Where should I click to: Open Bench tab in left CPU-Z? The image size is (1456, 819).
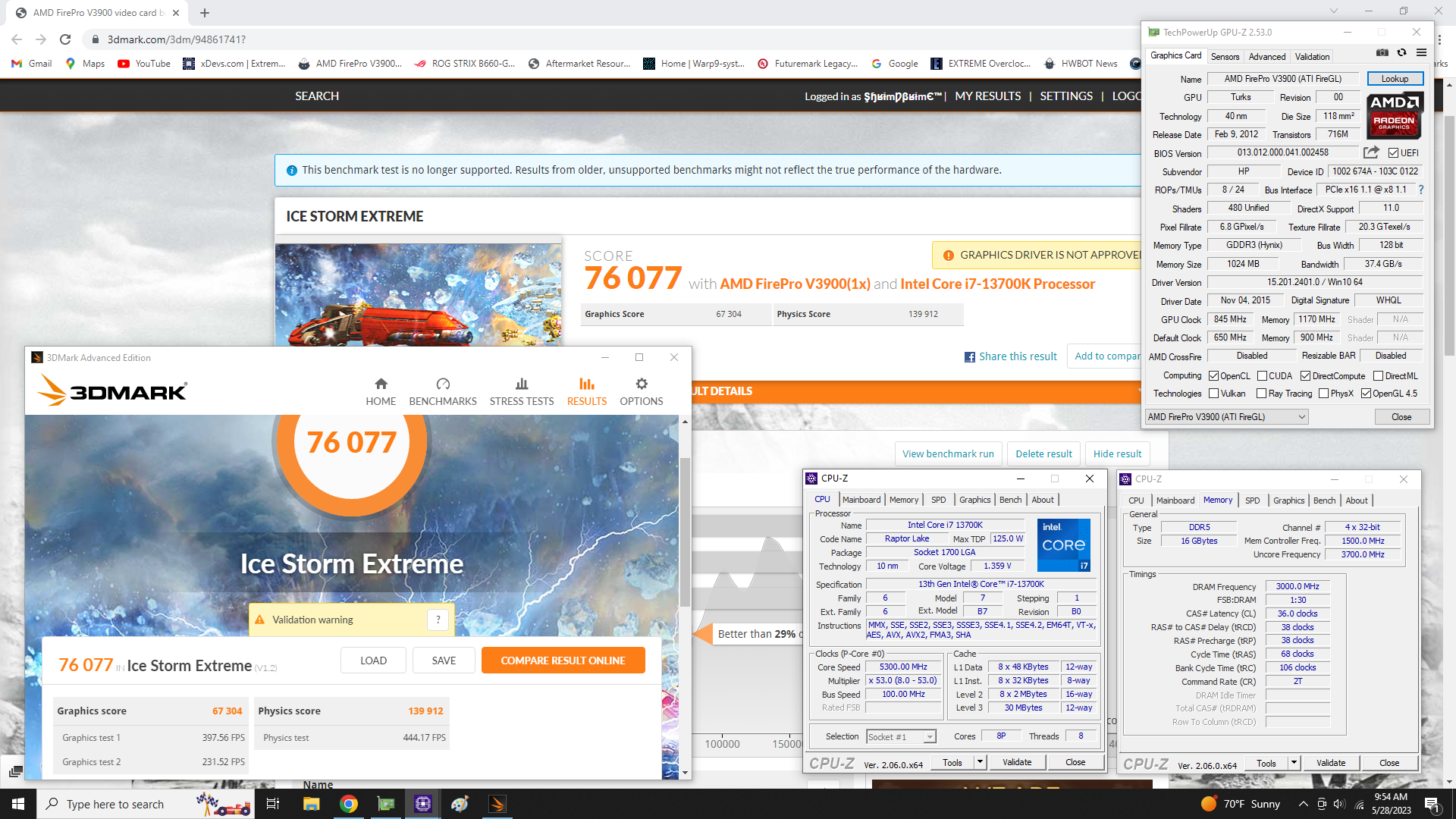click(x=1010, y=500)
